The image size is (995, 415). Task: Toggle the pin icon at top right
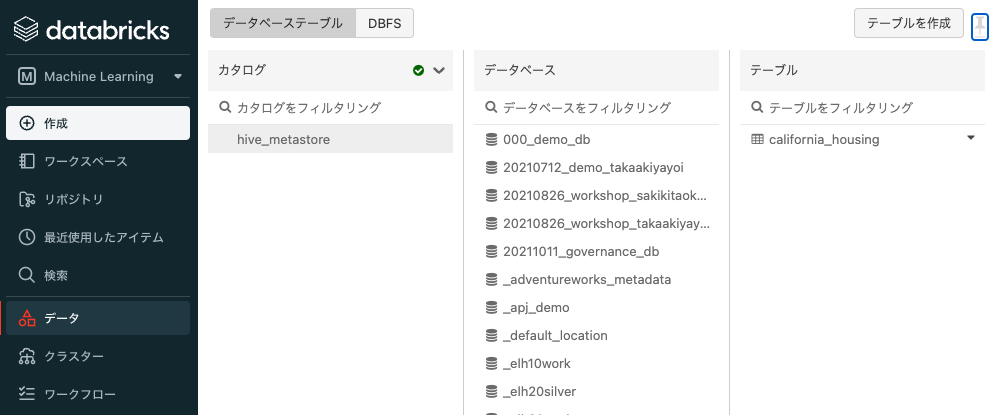point(980,26)
